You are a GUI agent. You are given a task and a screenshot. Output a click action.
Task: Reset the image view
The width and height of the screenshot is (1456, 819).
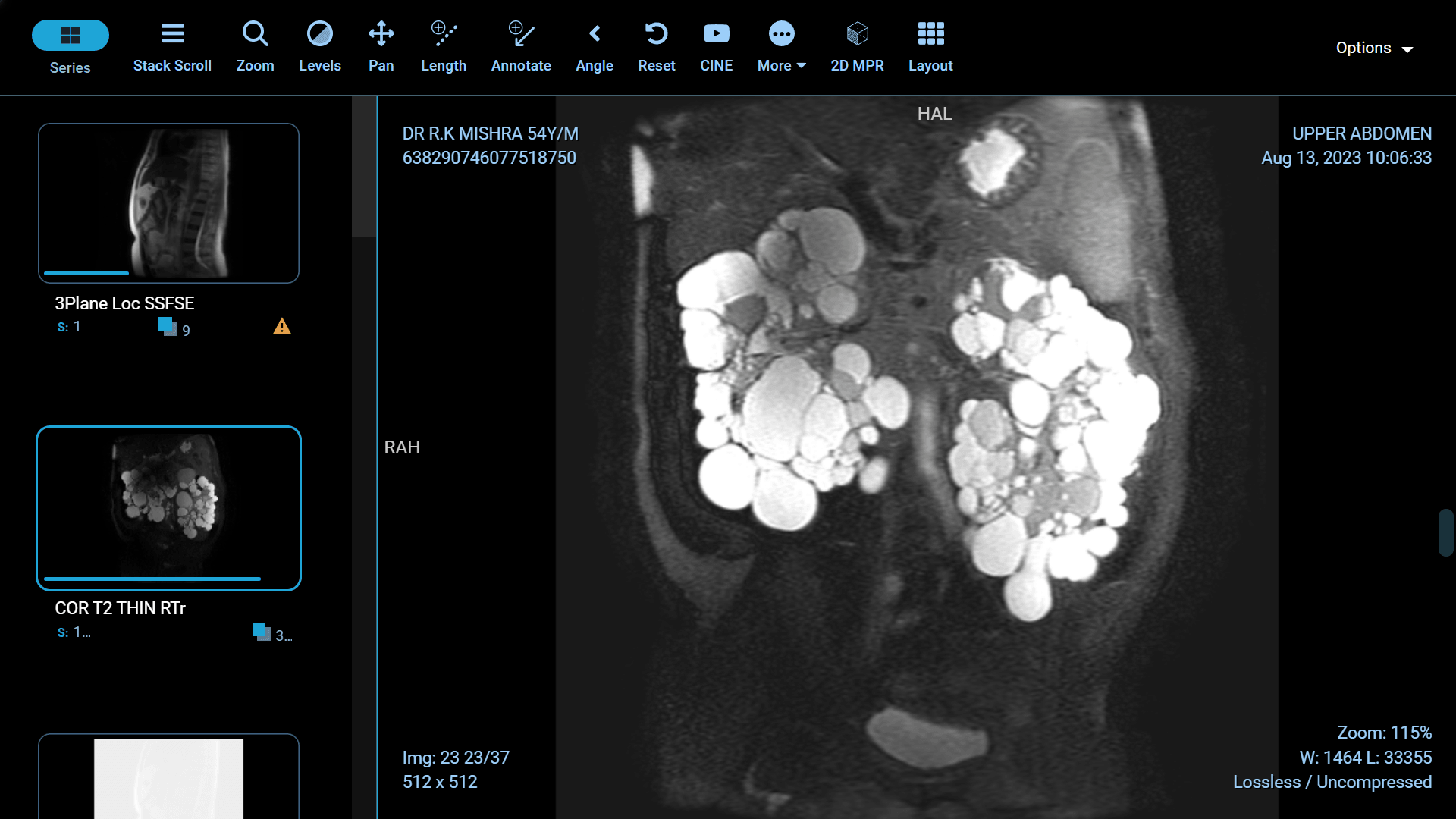pos(656,45)
